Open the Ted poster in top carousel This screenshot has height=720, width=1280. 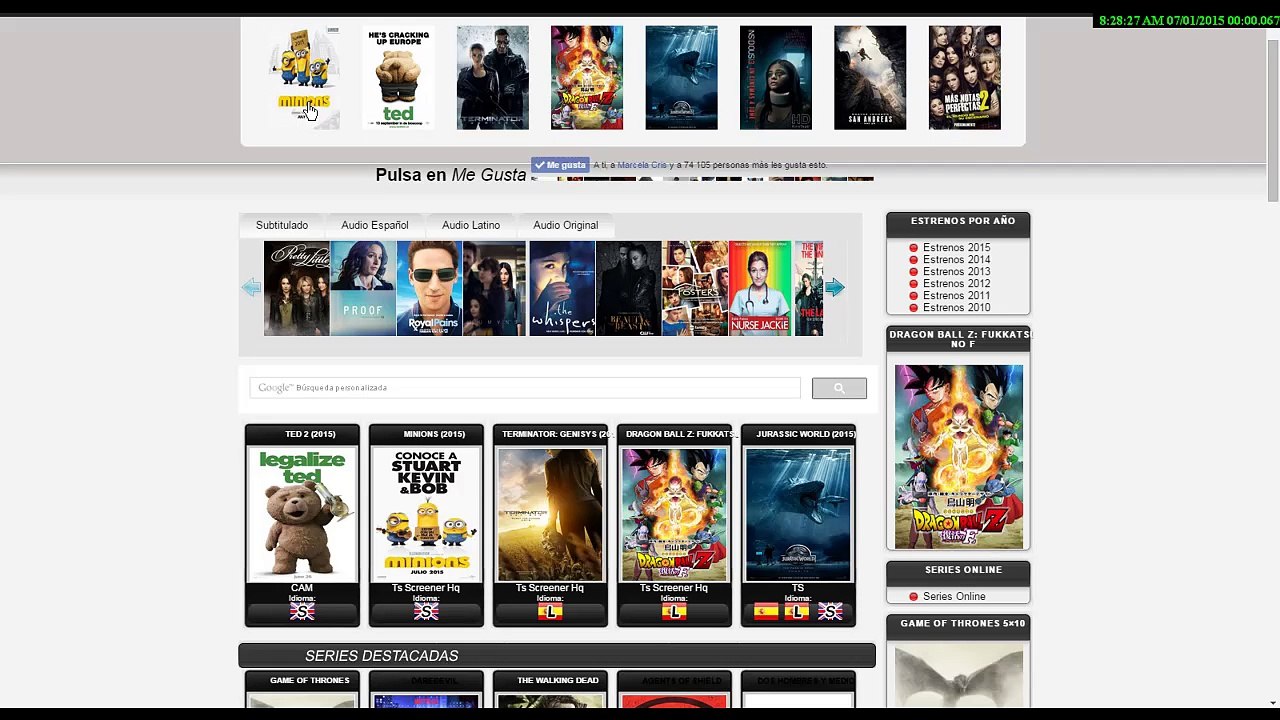coord(398,78)
